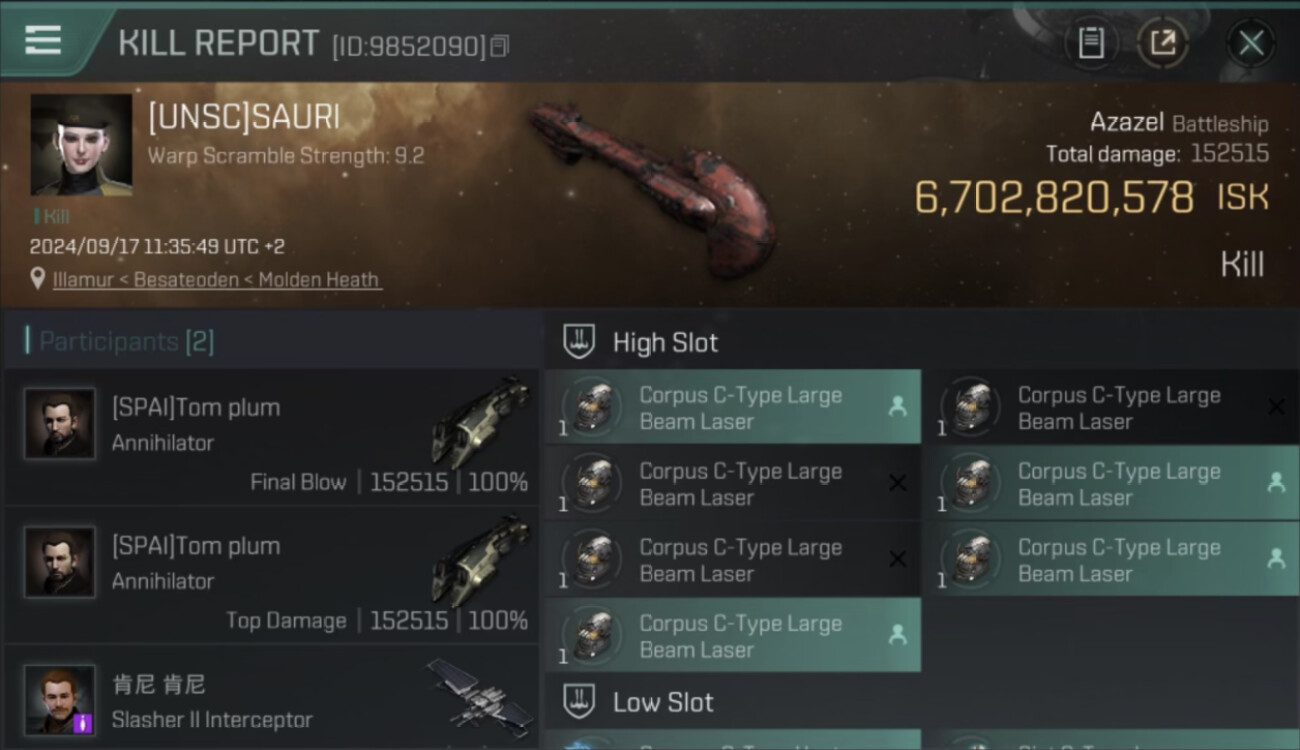
Task: View the Azazel battleship image
Action: [x=652, y=188]
